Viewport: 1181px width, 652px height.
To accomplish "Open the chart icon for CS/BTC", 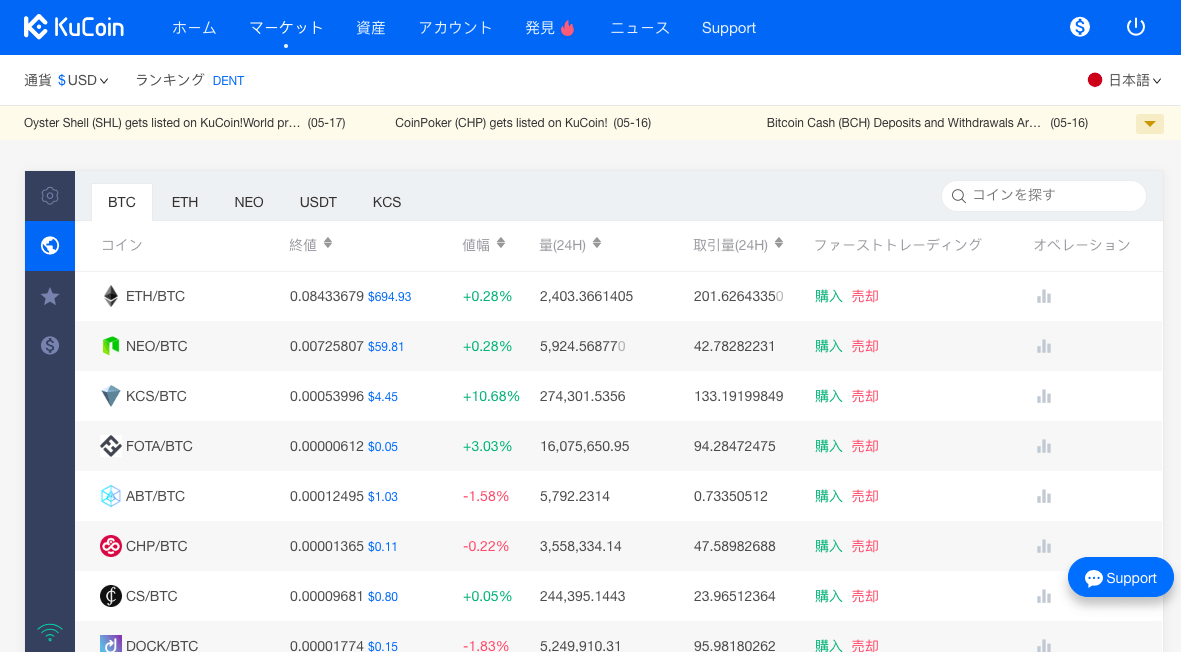I will (x=1044, y=596).
